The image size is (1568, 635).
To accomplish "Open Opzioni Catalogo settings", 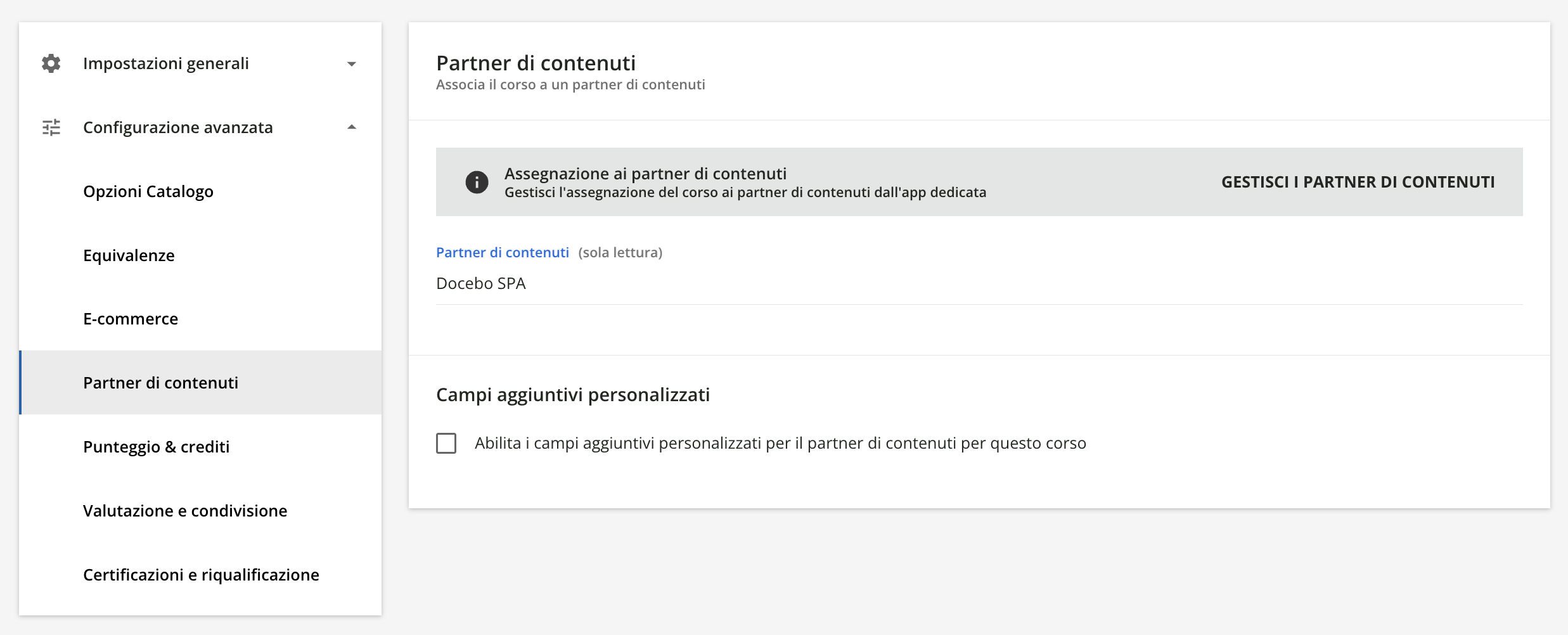I will coord(148,191).
